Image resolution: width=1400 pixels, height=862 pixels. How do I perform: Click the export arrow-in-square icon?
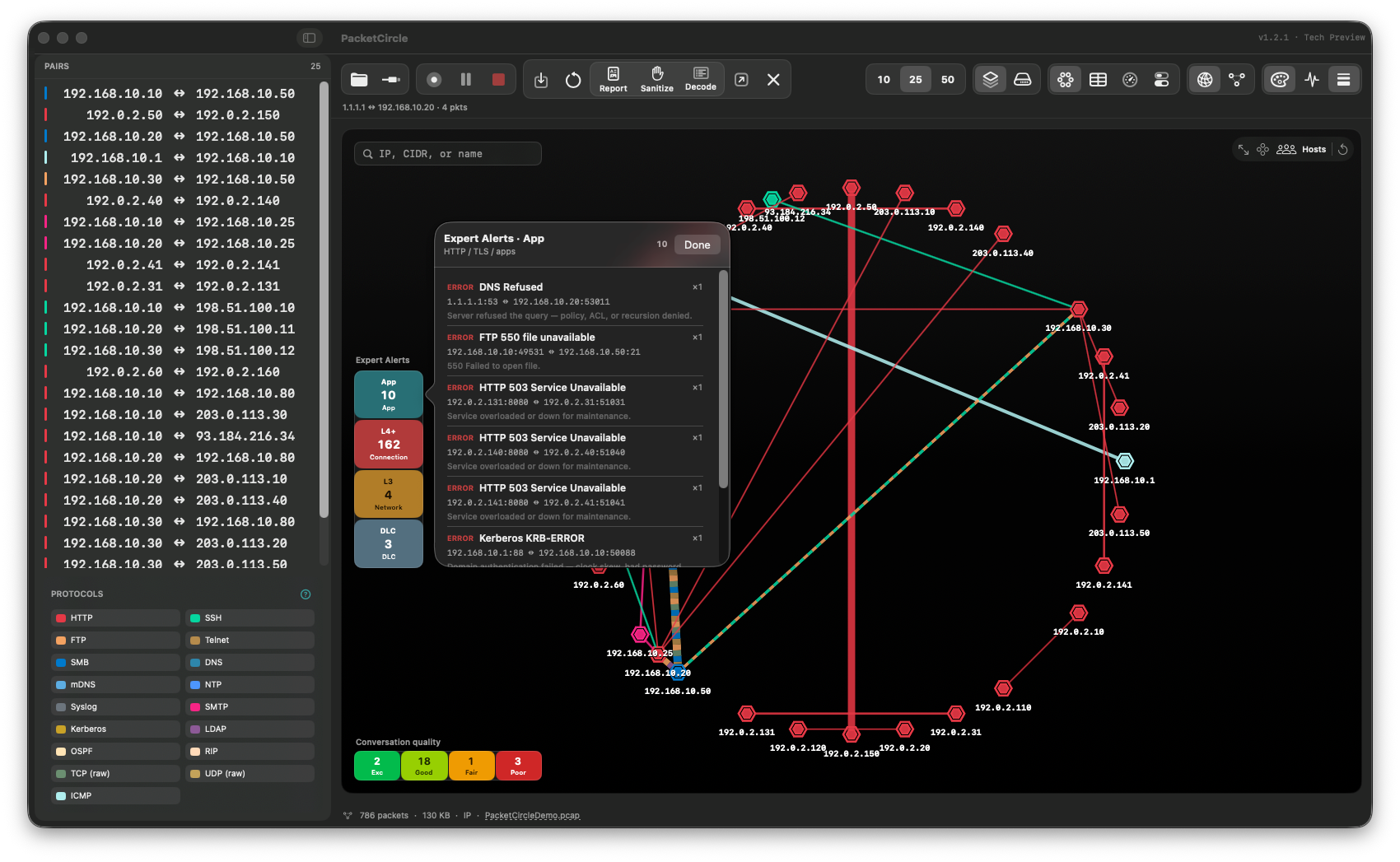tap(741, 80)
